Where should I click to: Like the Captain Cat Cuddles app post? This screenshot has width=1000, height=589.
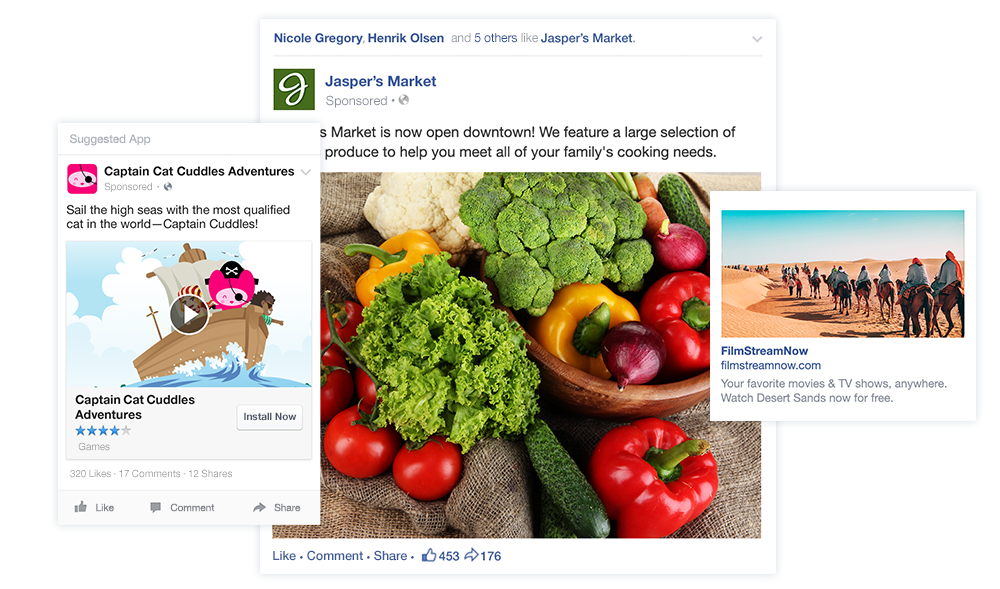(x=94, y=507)
